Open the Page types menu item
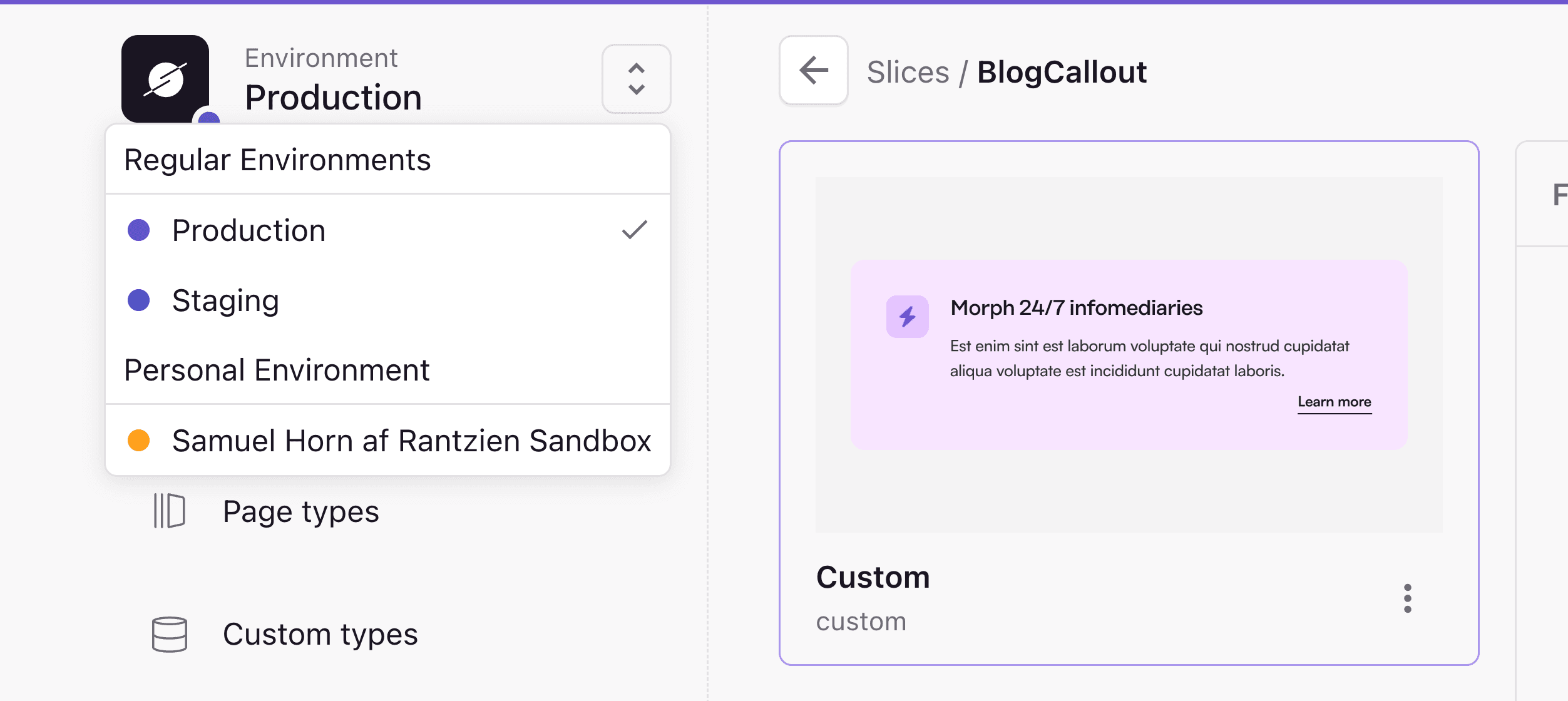Viewport: 1568px width, 701px height. (x=301, y=511)
